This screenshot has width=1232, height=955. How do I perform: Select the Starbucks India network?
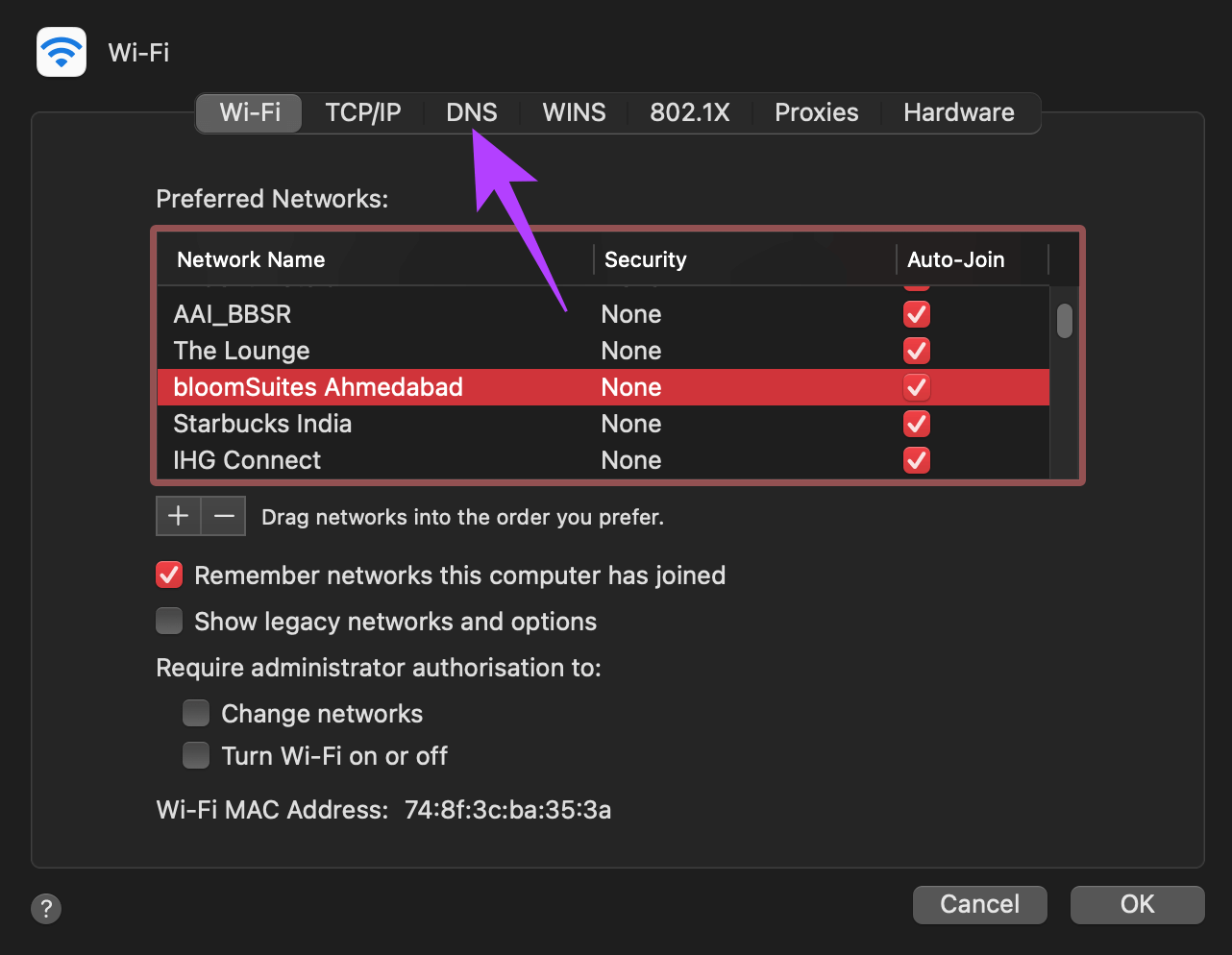point(604,424)
